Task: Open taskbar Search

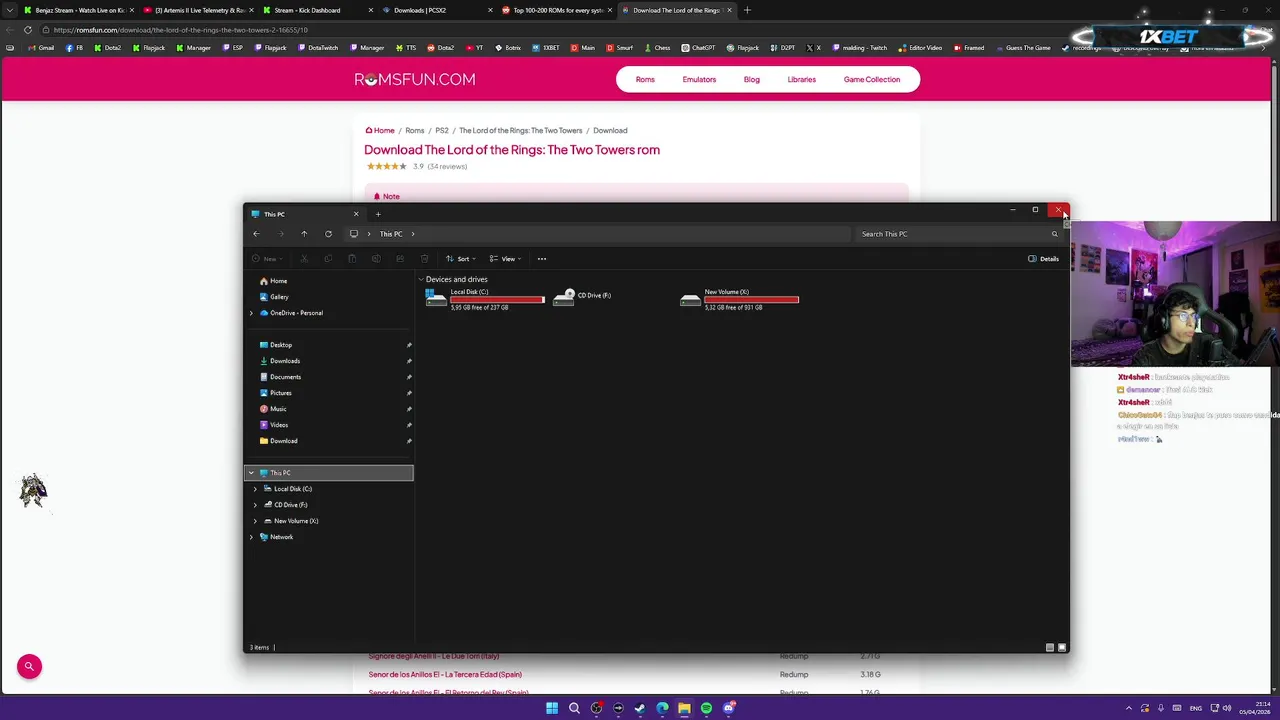Action: tap(574, 708)
